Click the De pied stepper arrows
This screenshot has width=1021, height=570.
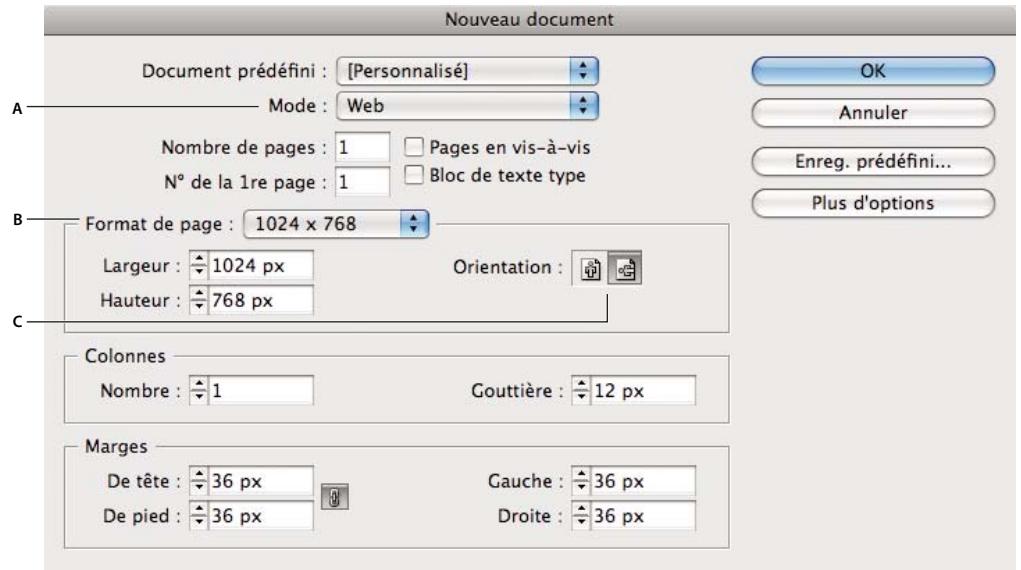pos(199,515)
